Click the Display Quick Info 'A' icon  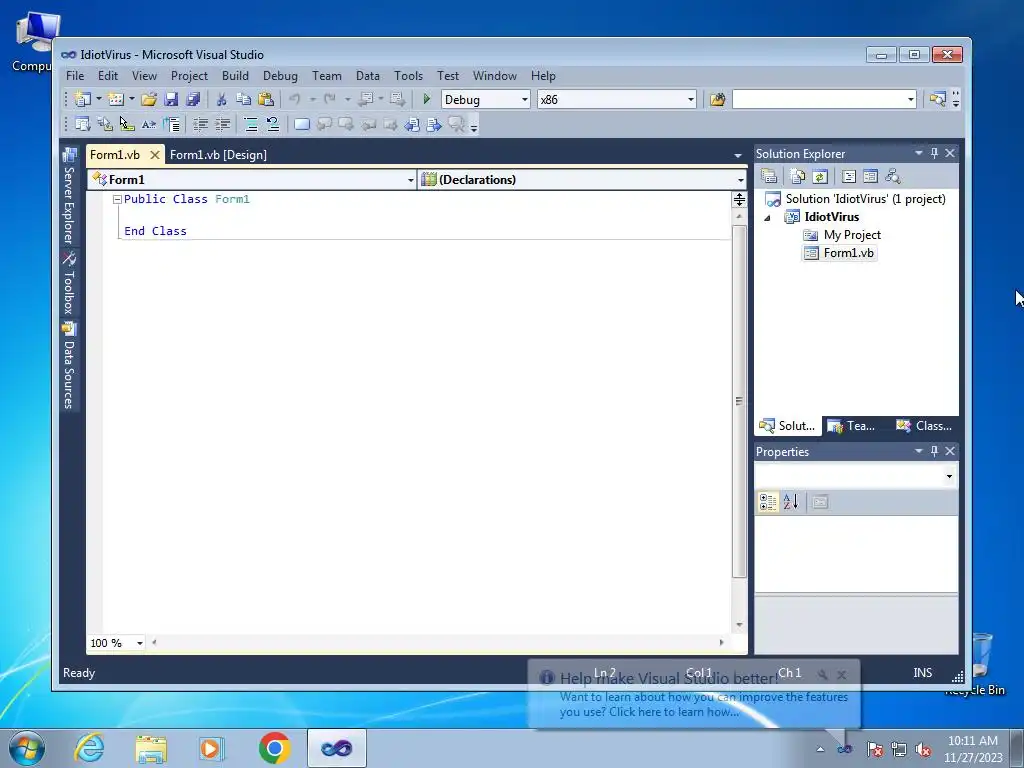(149, 124)
